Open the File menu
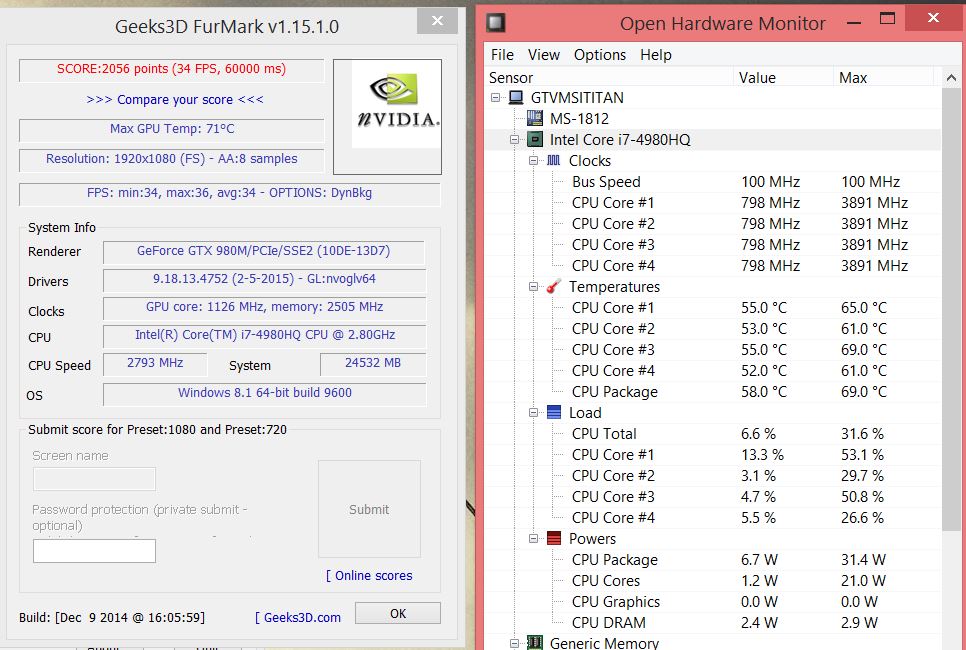The image size is (966, 650). [502, 55]
